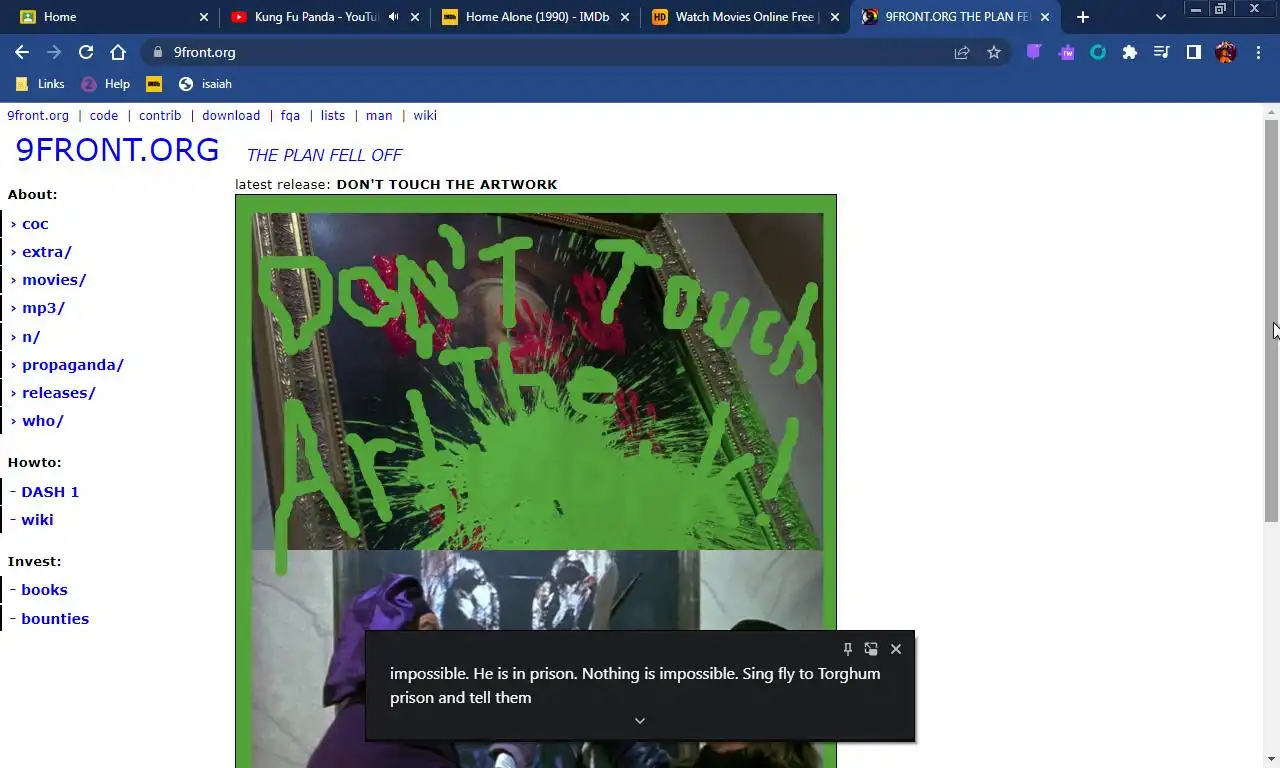
Task: Close the Kung Fu Panda tab
Action: click(415, 17)
